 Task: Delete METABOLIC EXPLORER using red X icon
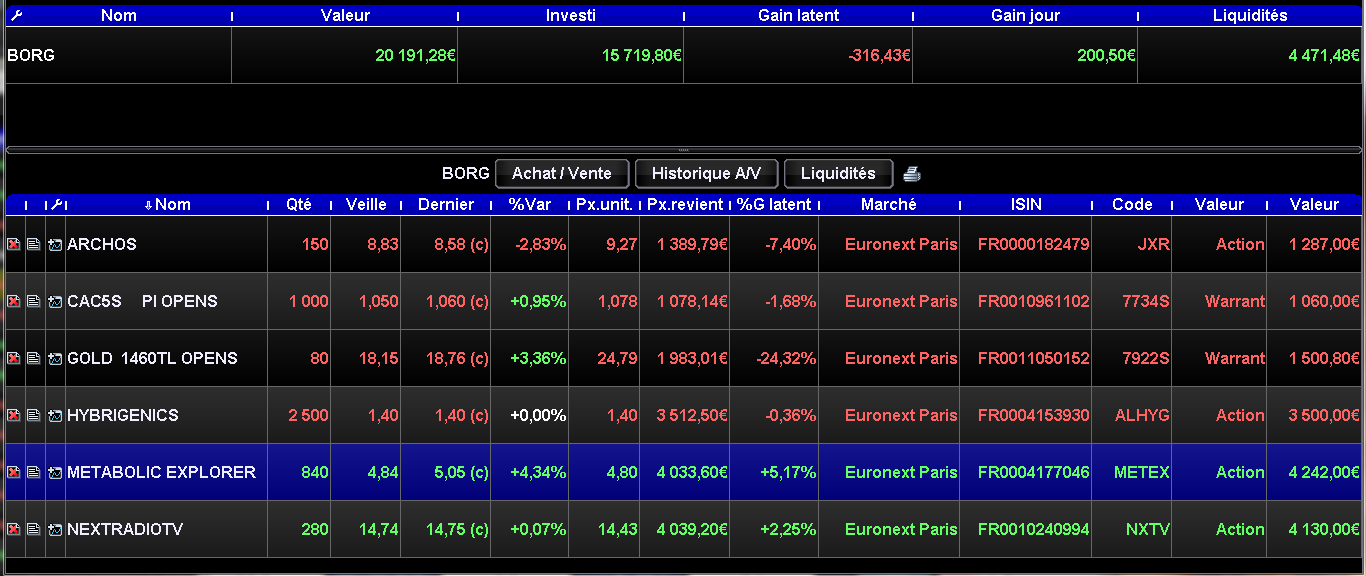click(14, 472)
